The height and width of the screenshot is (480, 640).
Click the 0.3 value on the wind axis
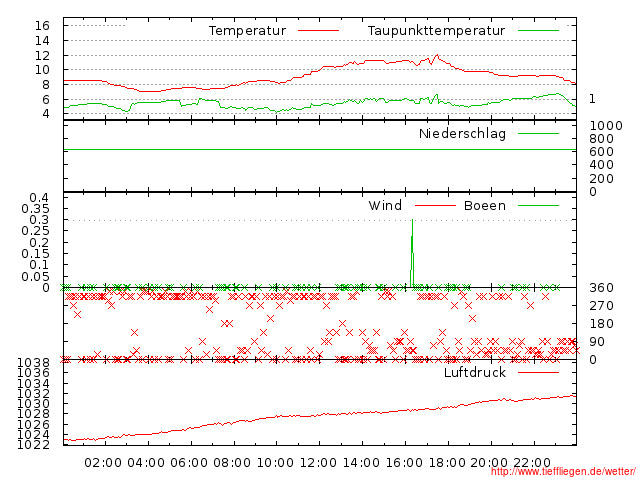pyautogui.click(x=39, y=220)
